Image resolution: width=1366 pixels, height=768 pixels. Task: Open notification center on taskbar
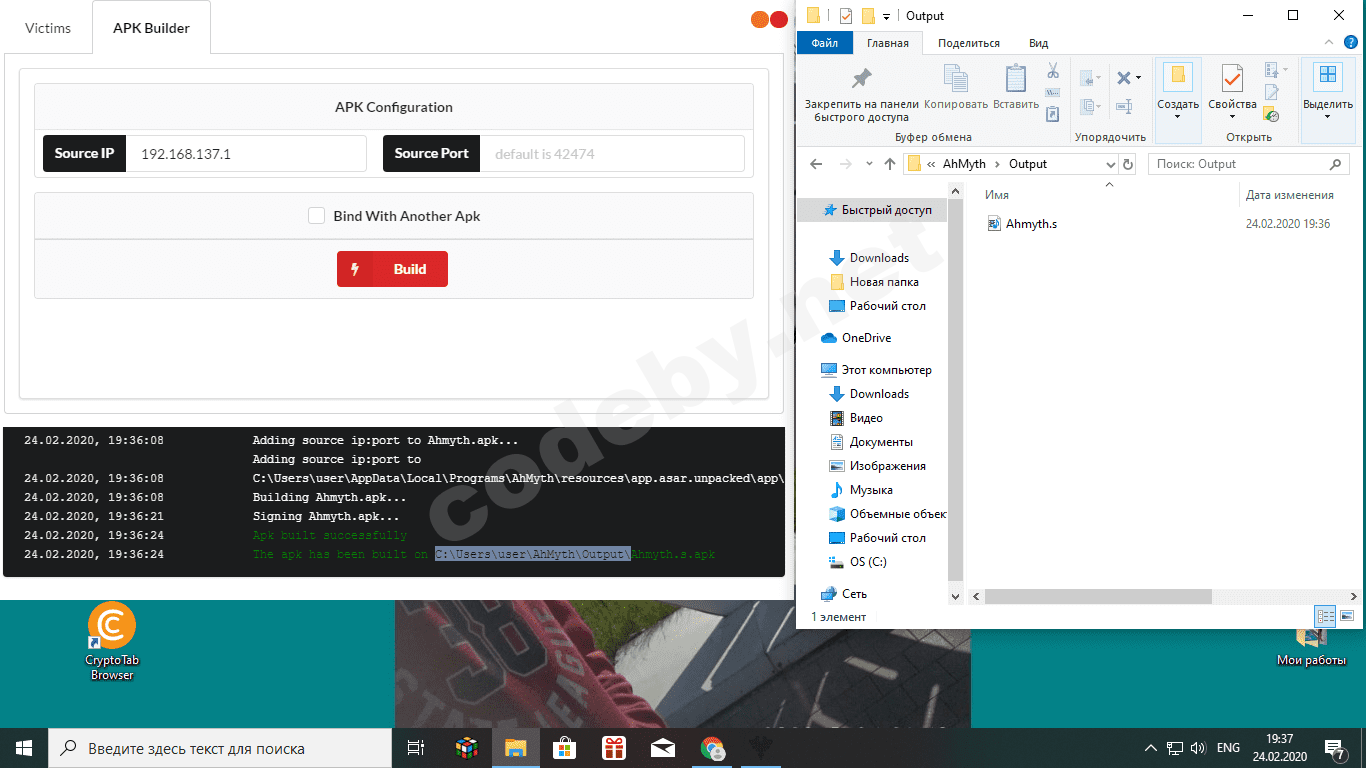1335,748
